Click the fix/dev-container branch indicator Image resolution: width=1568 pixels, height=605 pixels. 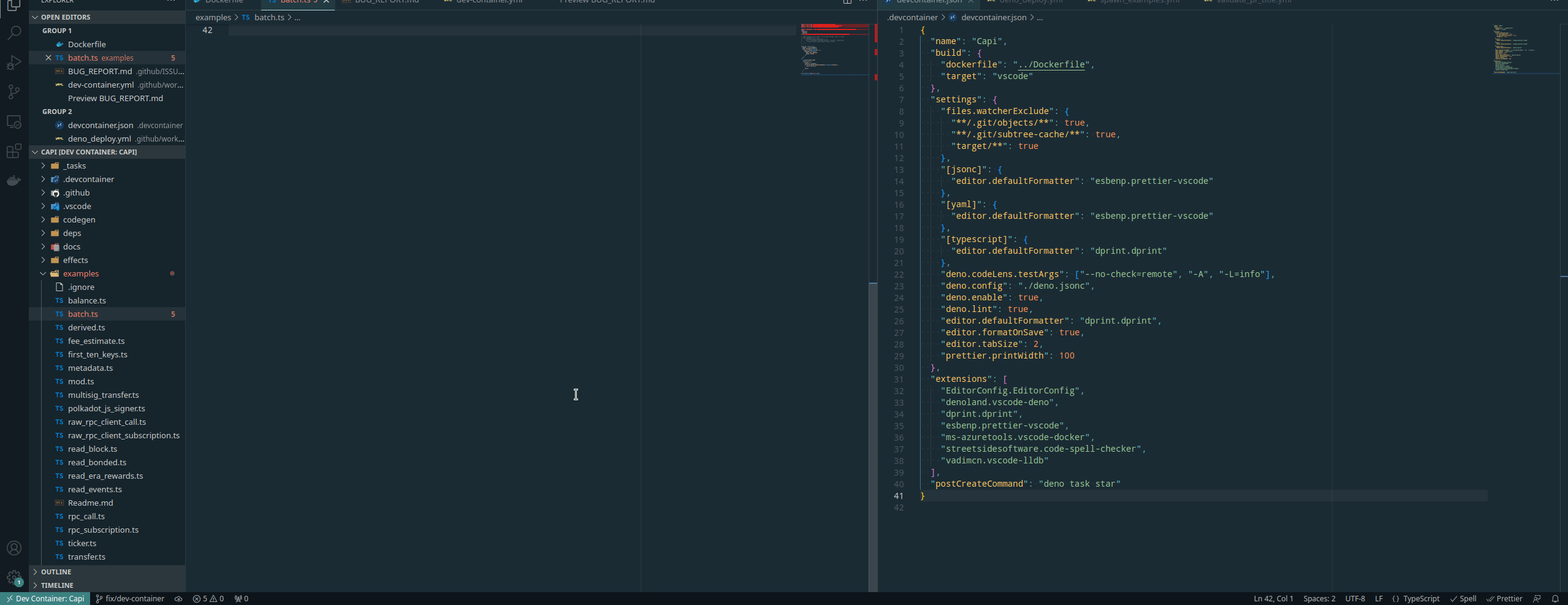[x=130, y=598]
